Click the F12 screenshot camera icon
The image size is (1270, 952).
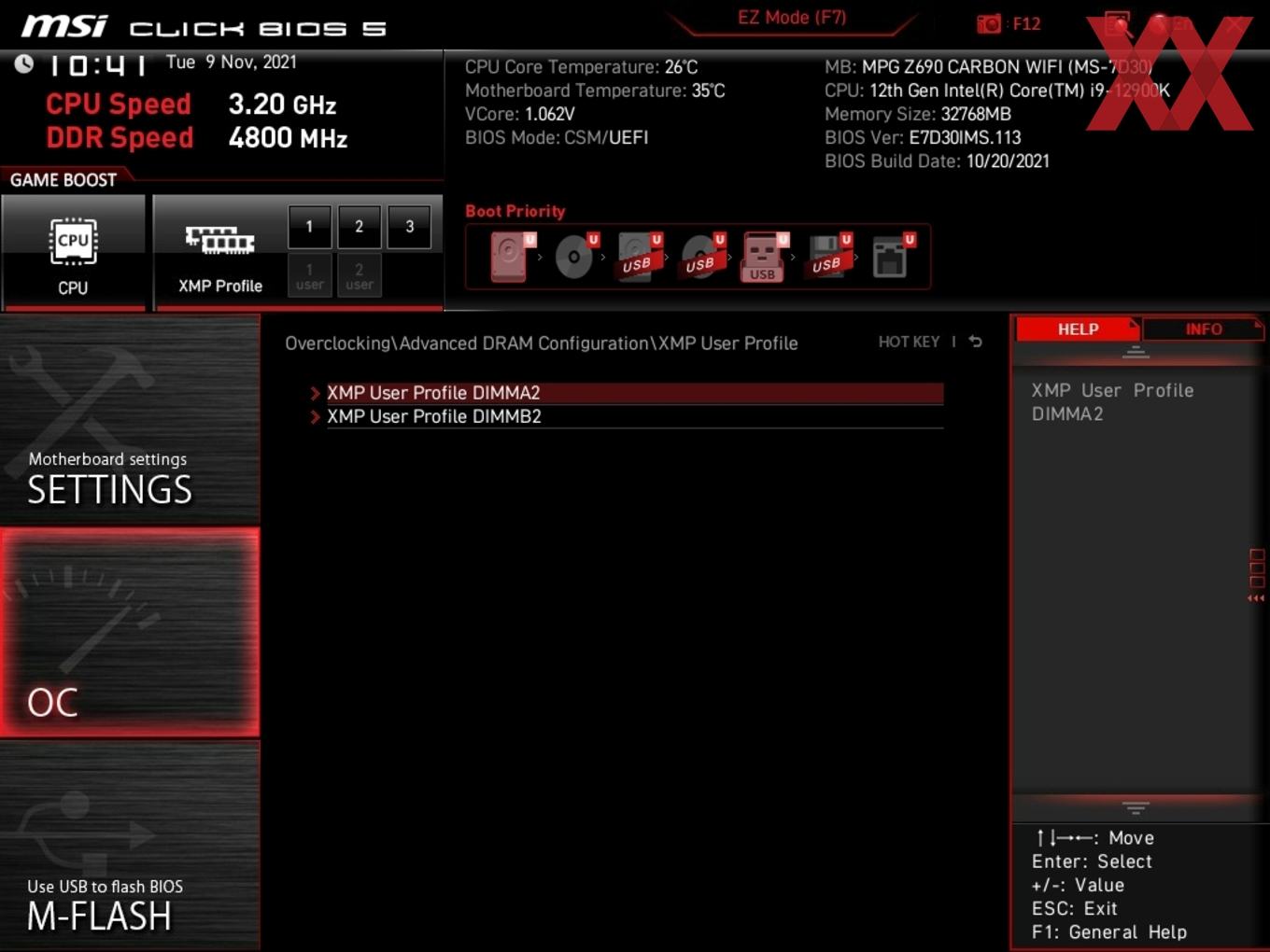pos(989,23)
